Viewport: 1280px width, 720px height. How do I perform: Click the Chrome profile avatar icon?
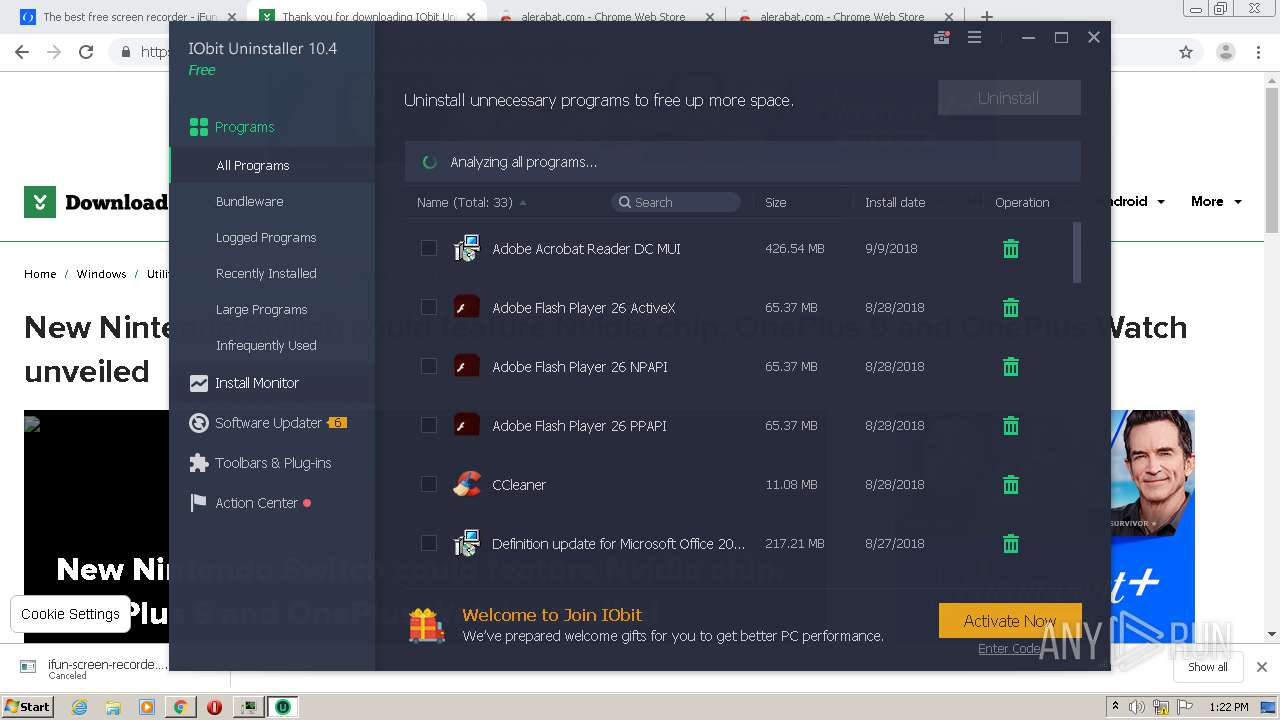(1225, 52)
